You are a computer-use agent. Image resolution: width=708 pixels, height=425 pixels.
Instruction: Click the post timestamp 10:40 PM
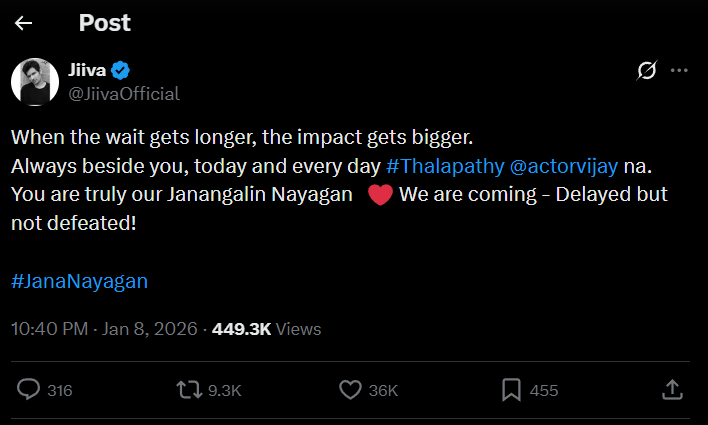coord(49,328)
